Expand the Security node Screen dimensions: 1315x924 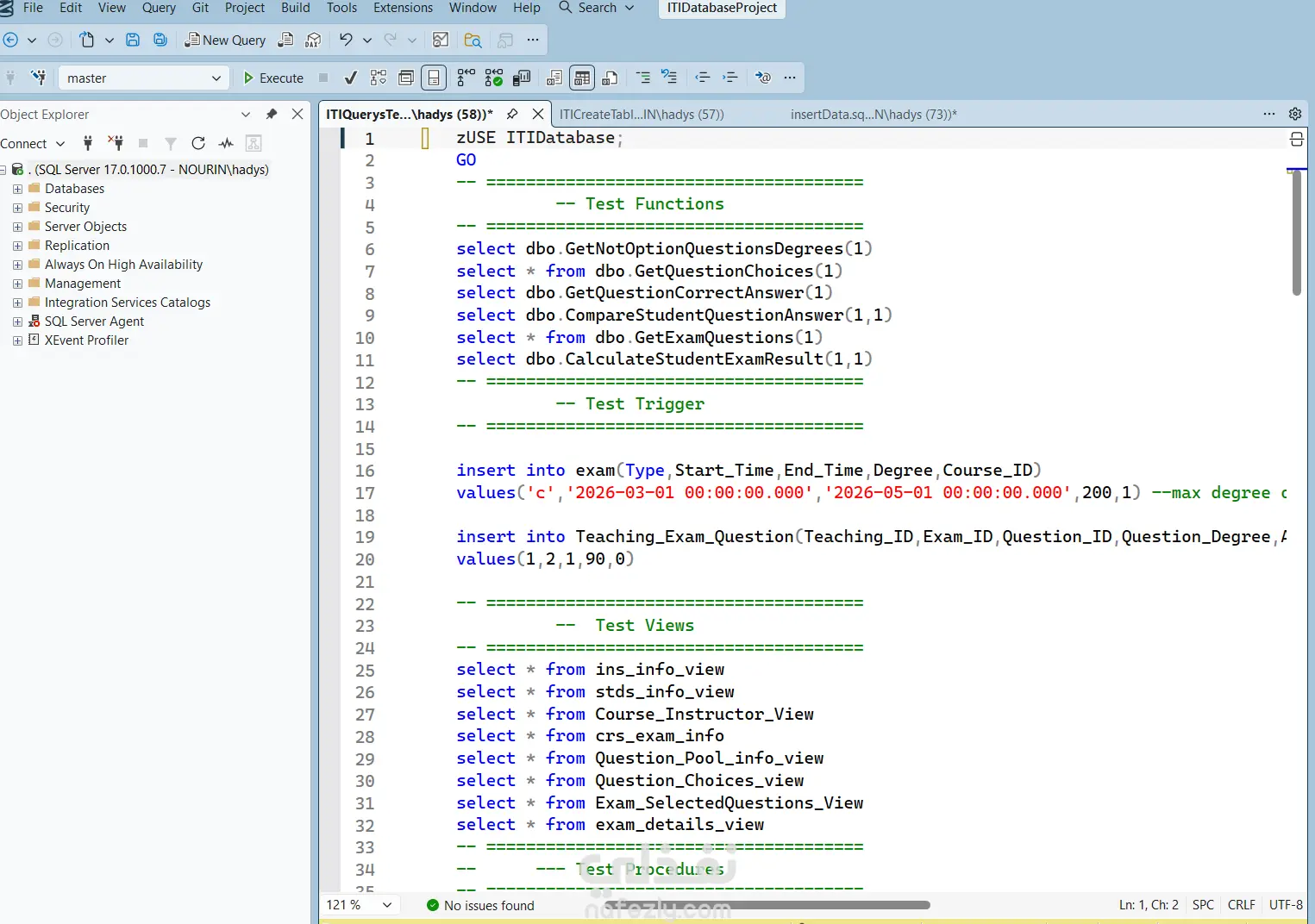(17, 208)
